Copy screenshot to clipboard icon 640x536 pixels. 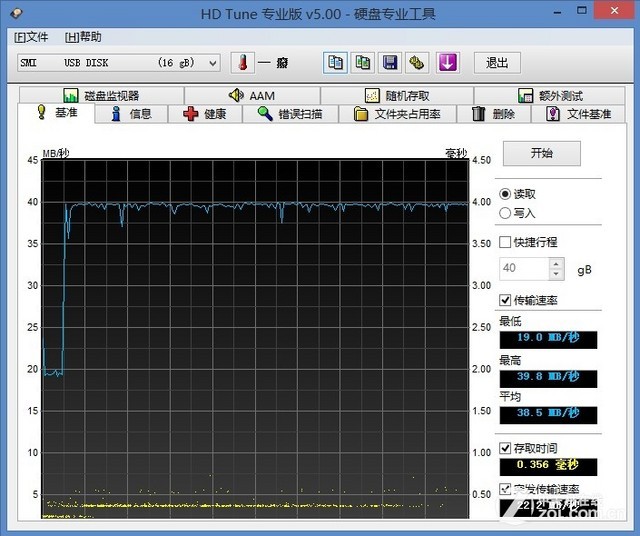[362, 63]
